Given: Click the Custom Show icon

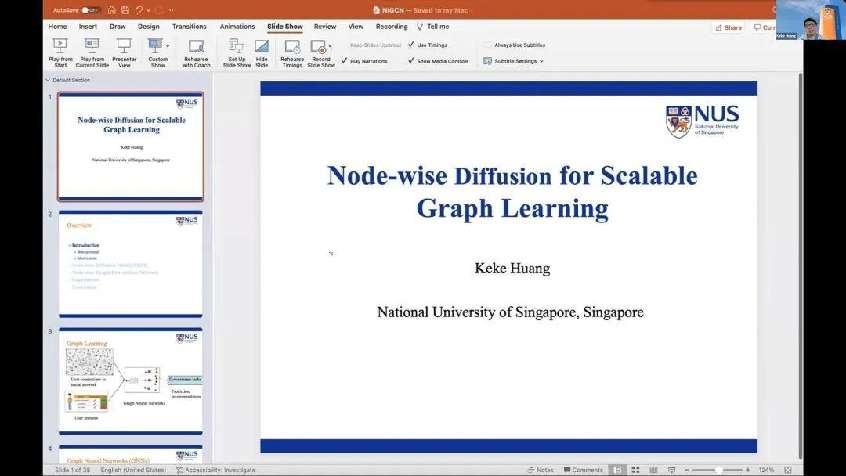Looking at the screenshot, I should coord(156,45).
